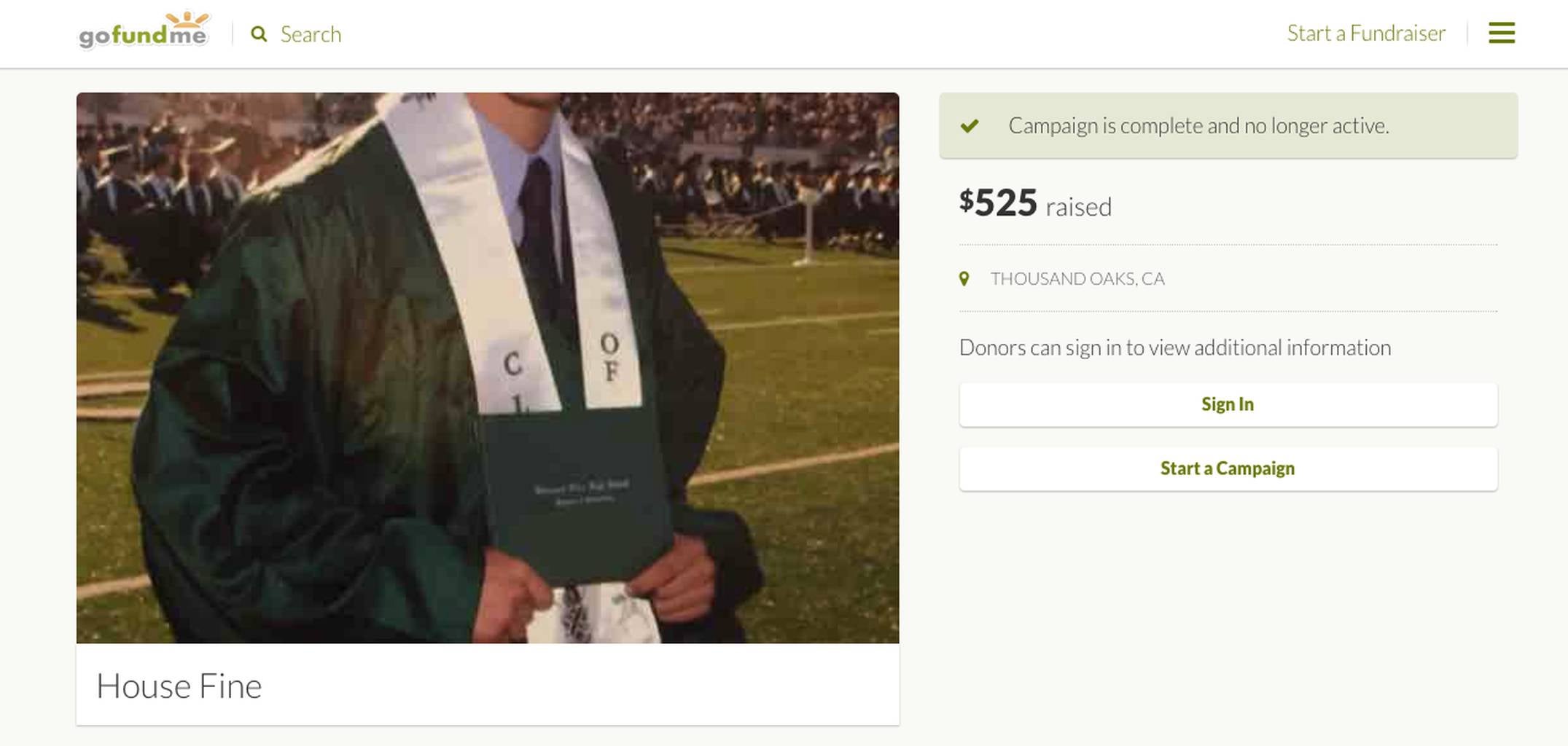Click the word "raised" beside the amount
The width and height of the screenshot is (1568, 746).
pyautogui.click(x=1078, y=207)
